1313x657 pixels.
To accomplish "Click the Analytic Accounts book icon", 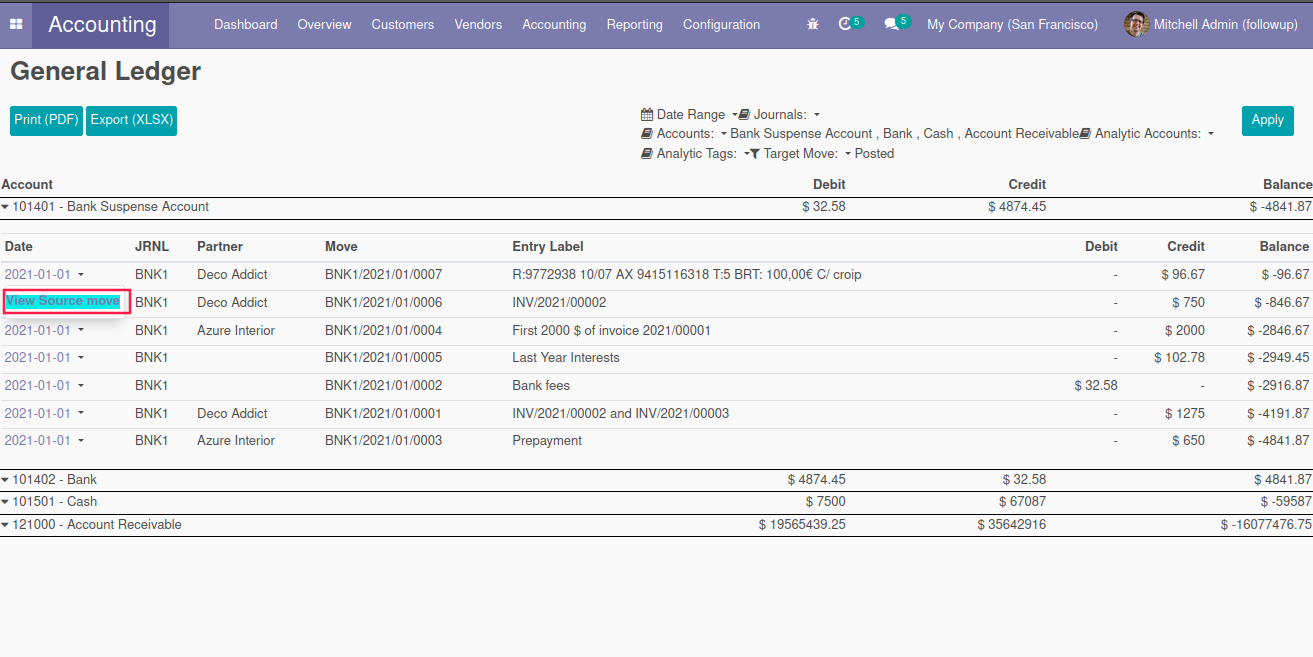I will (1085, 134).
